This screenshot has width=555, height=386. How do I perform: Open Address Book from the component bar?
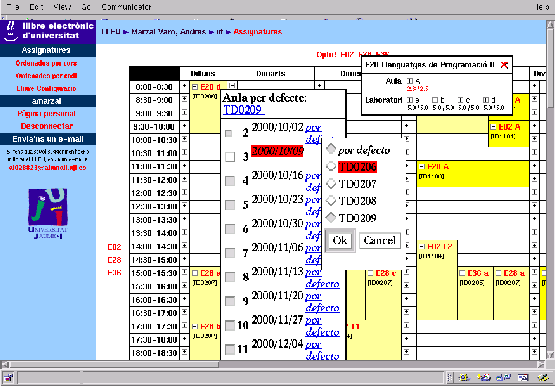point(523,378)
